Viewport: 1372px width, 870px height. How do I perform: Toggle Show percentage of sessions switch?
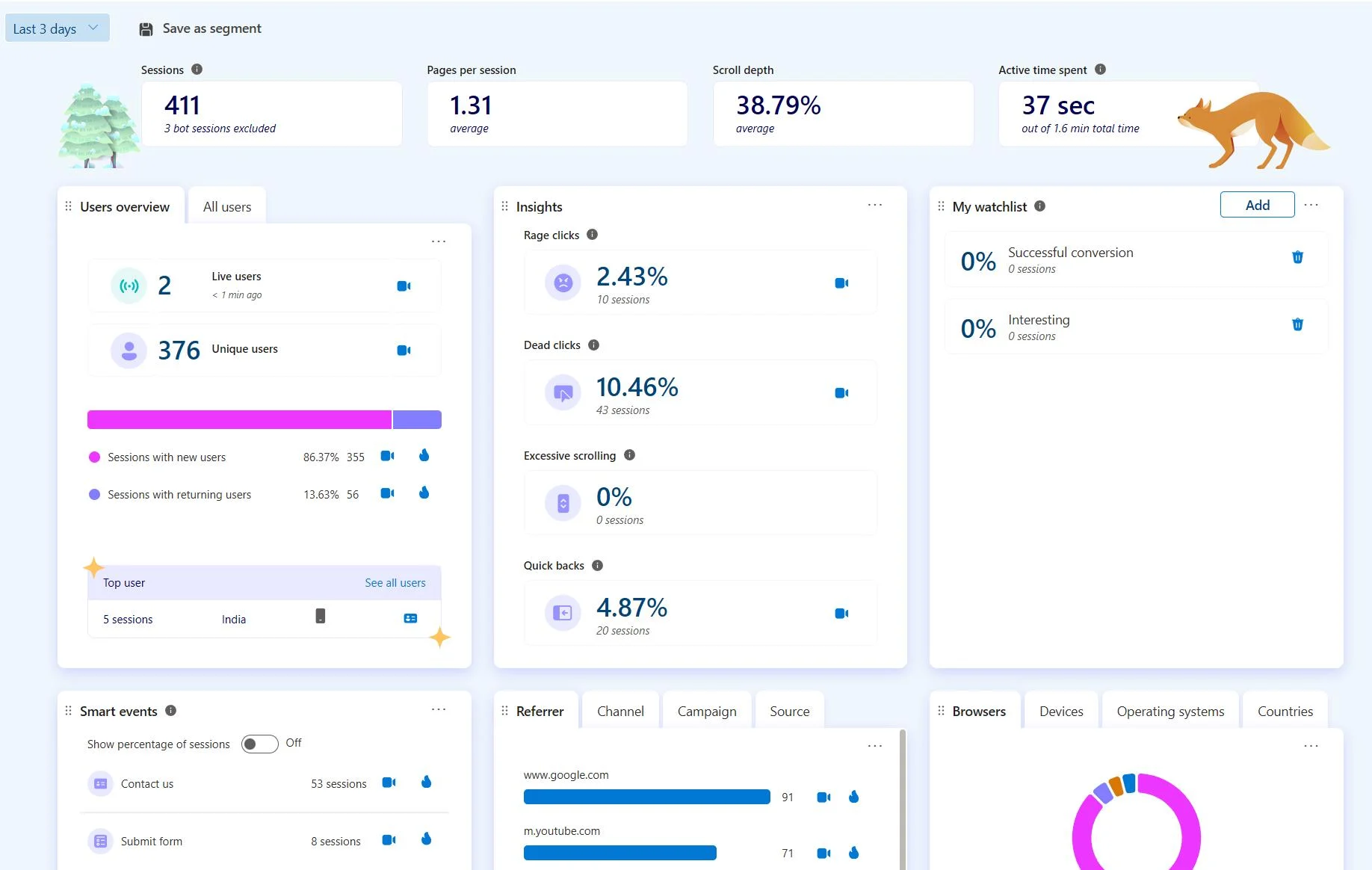259,744
